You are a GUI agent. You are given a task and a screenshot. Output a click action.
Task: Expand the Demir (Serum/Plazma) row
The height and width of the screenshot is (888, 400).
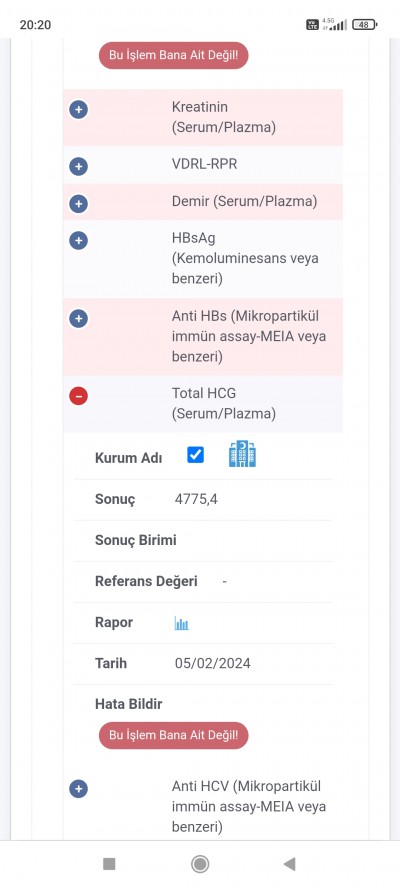pyautogui.click(x=78, y=203)
